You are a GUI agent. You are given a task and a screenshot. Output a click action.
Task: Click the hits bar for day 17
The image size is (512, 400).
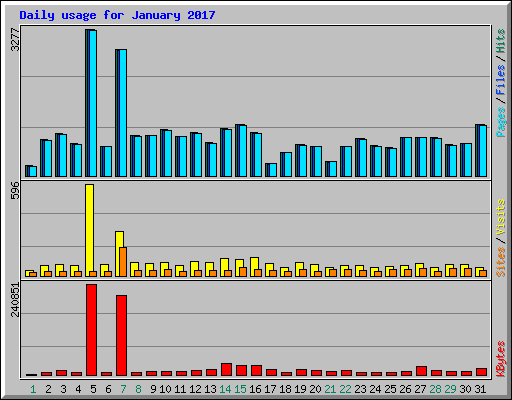[271, 170]
